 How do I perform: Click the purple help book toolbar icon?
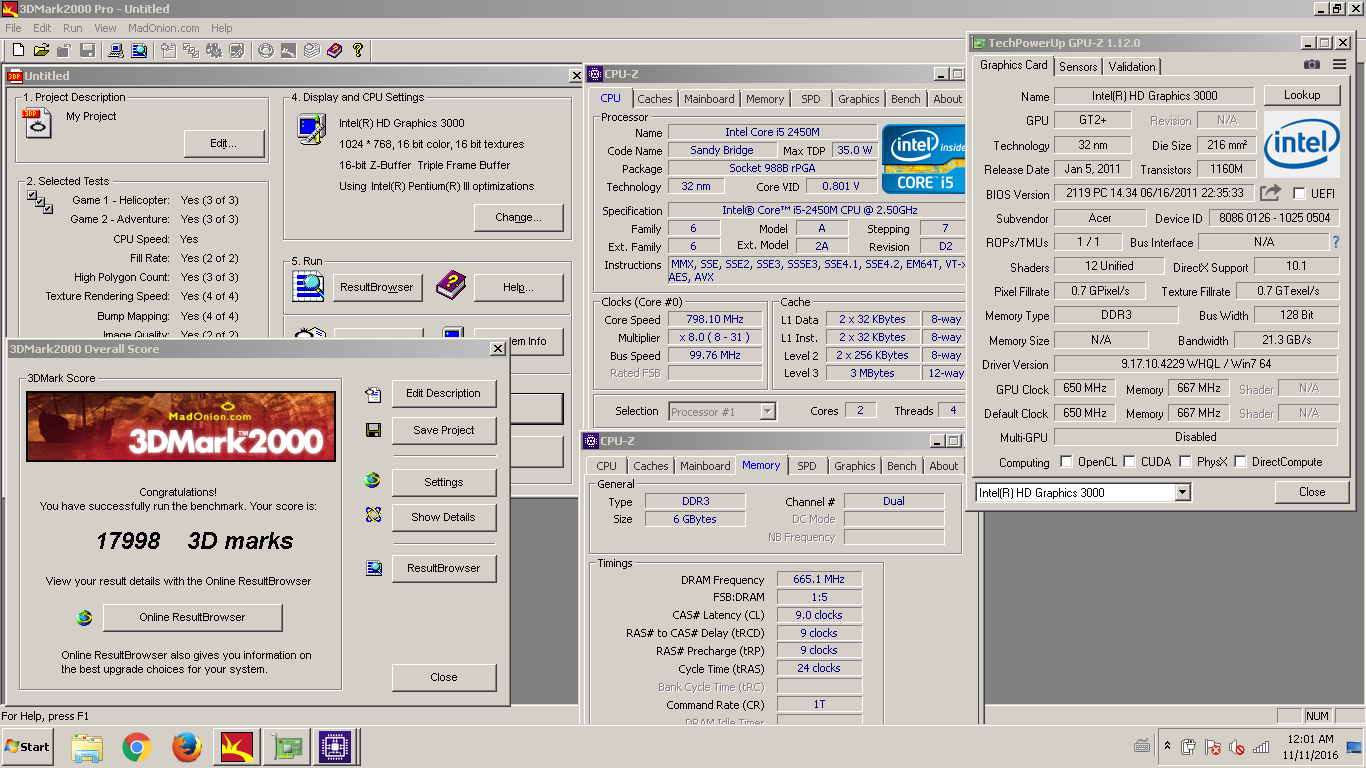334,50
